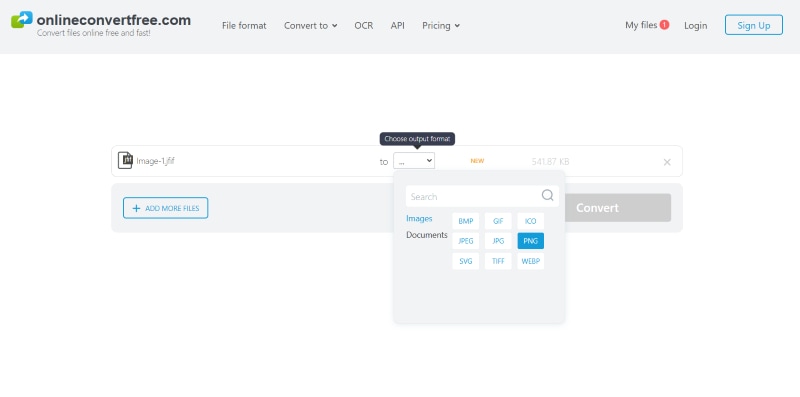Choose PNG output format
The height and width of the screenshot is (397, 800).
531,241
